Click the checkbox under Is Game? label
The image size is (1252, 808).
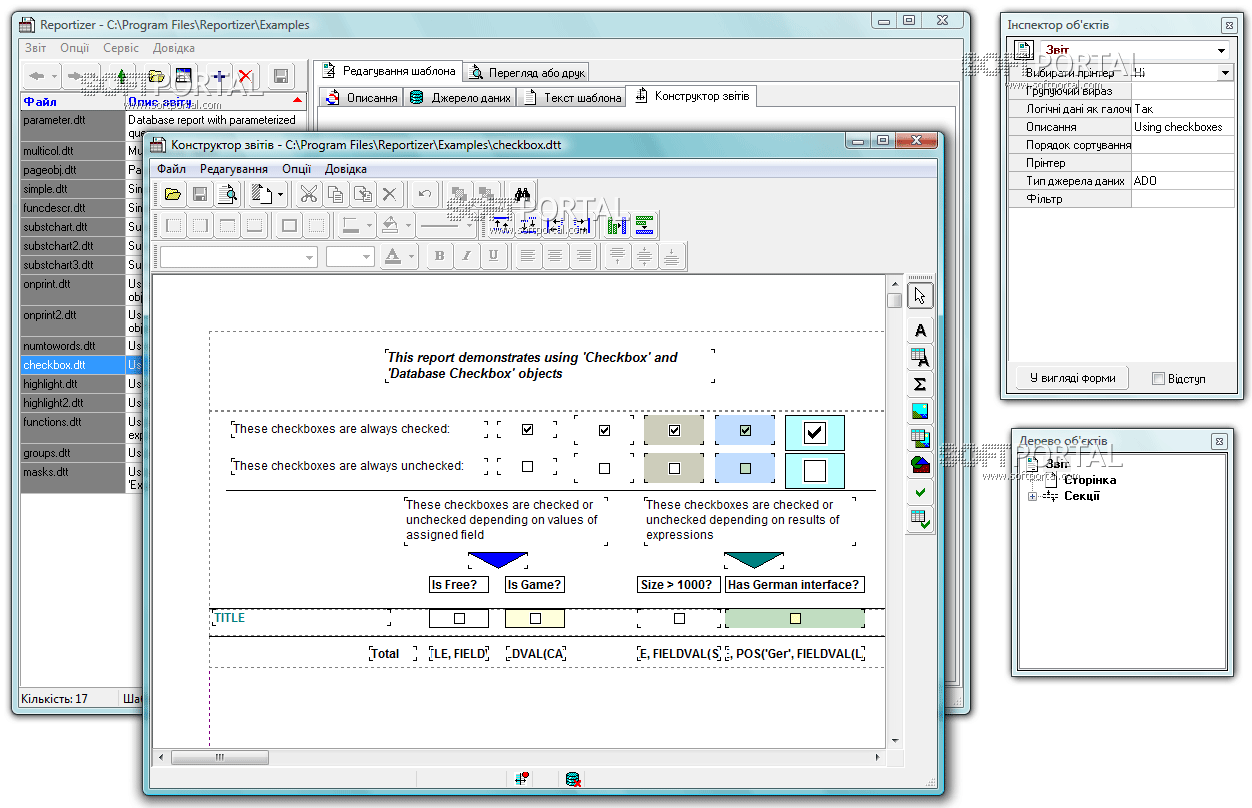(535, 618)
